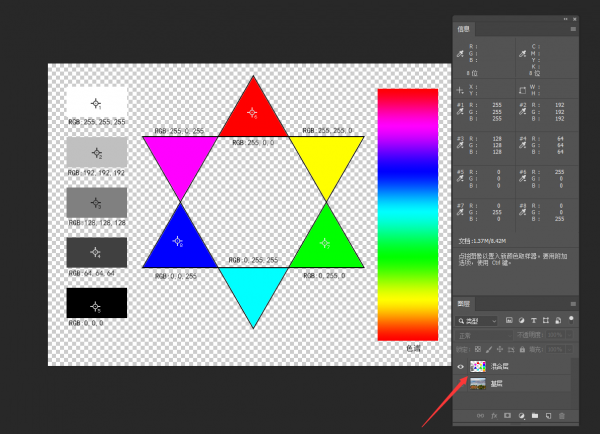Click the fx layer style icon

pos(493,414)
